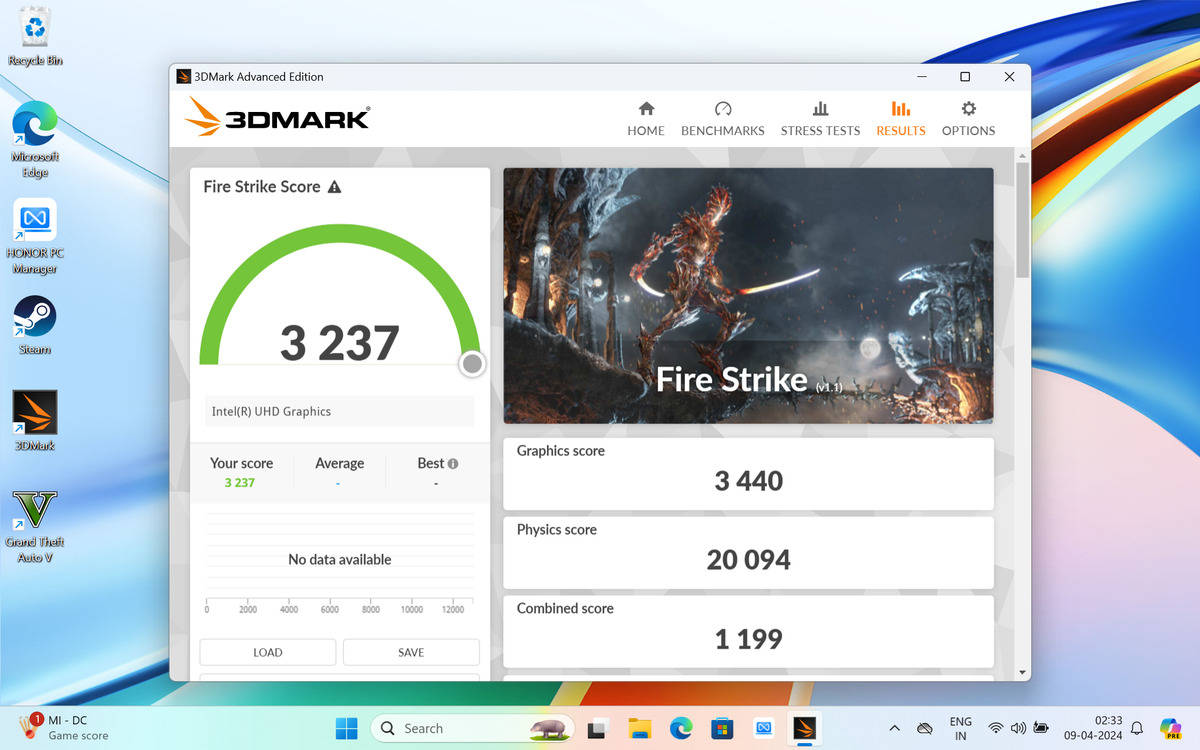Screen dimensions: 1200x750
Task: Launch Microsoft Edge from the desktop shortcut
Action: (x=35, y=140)
